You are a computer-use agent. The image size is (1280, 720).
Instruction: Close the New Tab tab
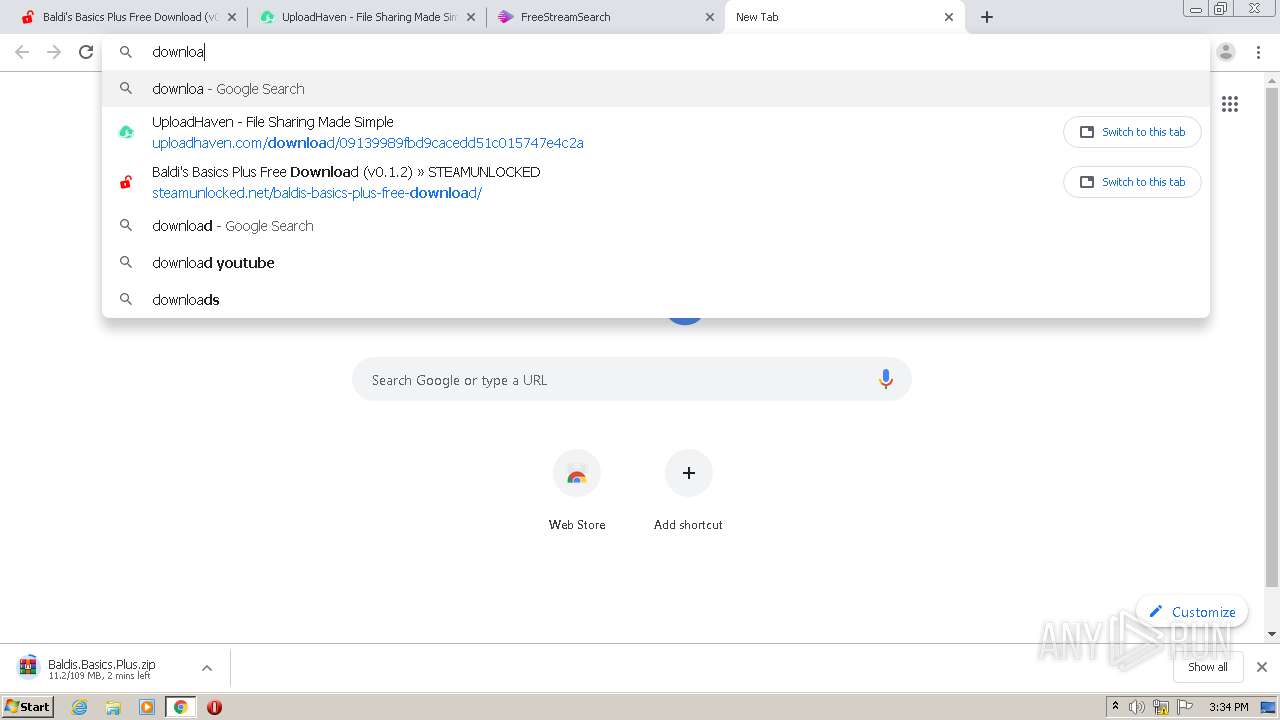click(949, 17)
